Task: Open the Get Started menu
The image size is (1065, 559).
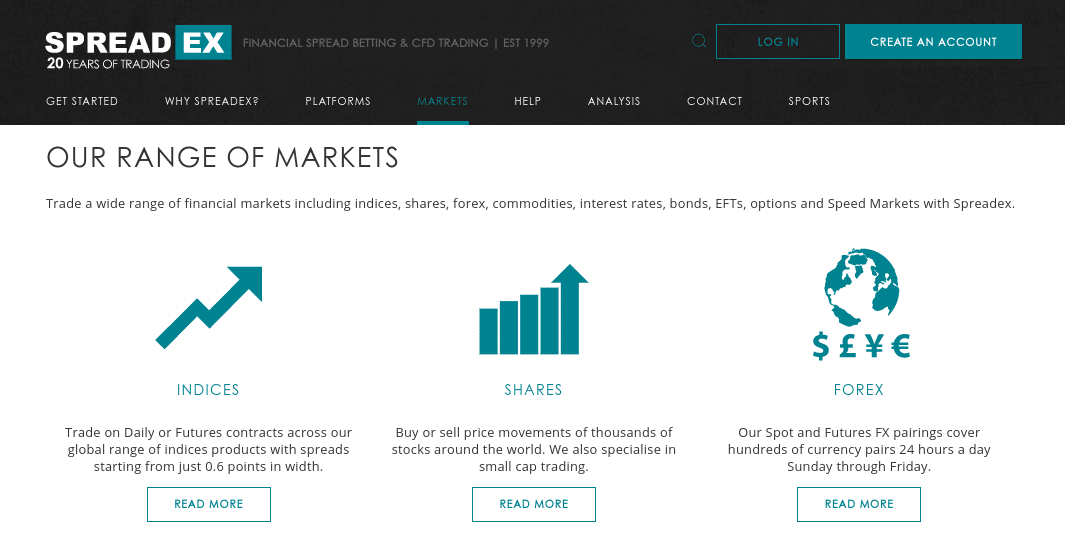Action: click(x=82, y=101)
